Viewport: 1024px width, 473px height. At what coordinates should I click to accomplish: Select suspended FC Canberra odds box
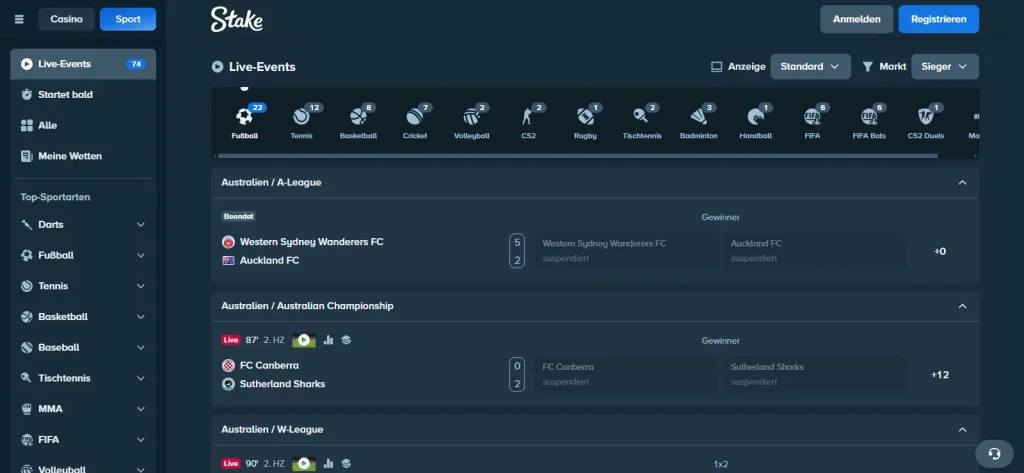[626, 375]
